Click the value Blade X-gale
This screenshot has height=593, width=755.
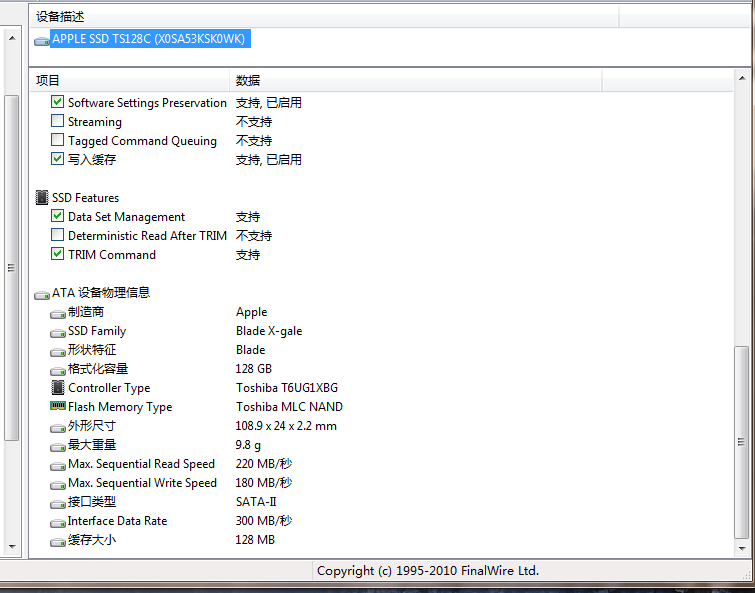click(269, 331)
